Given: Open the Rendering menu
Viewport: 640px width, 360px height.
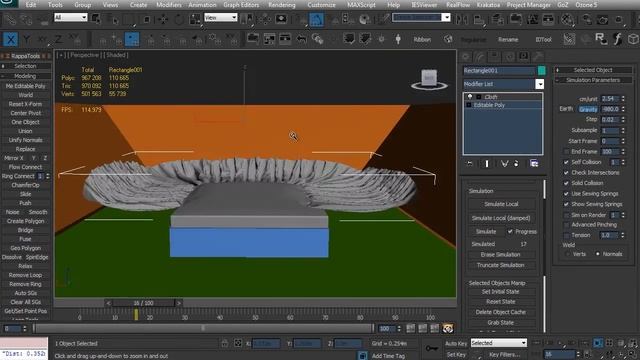Looking at the screenshot, I should (x=282, y=5).
